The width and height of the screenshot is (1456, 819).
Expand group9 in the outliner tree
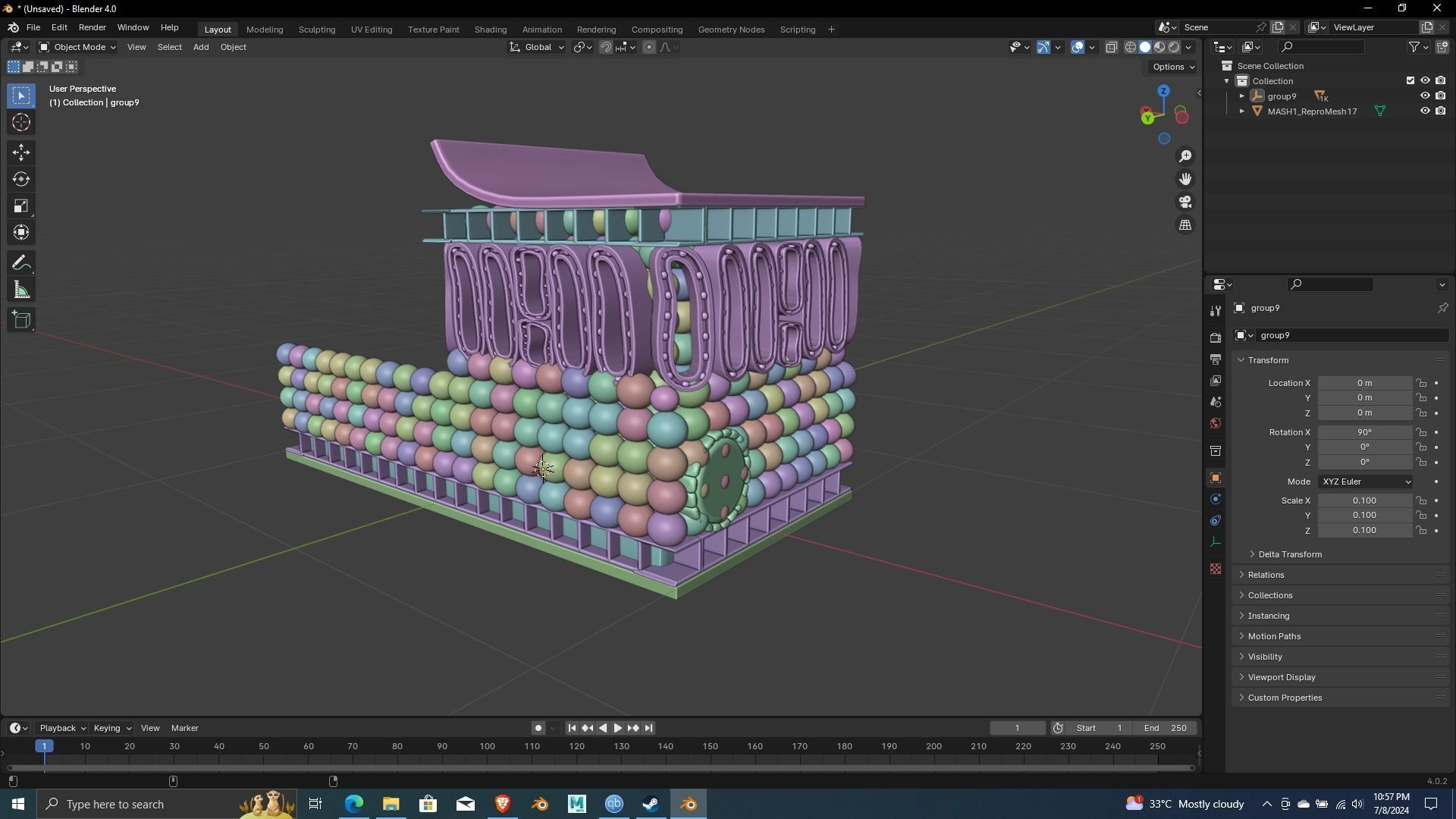click(1242, 96)
